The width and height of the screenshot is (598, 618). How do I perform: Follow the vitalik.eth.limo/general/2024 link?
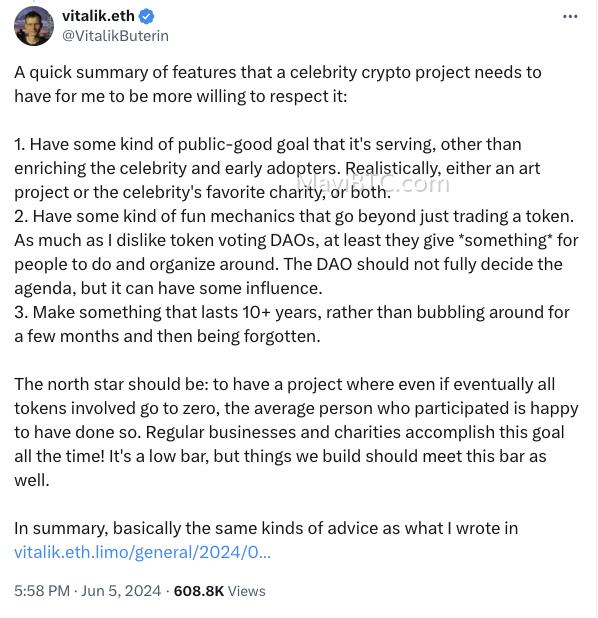(142, 552)
